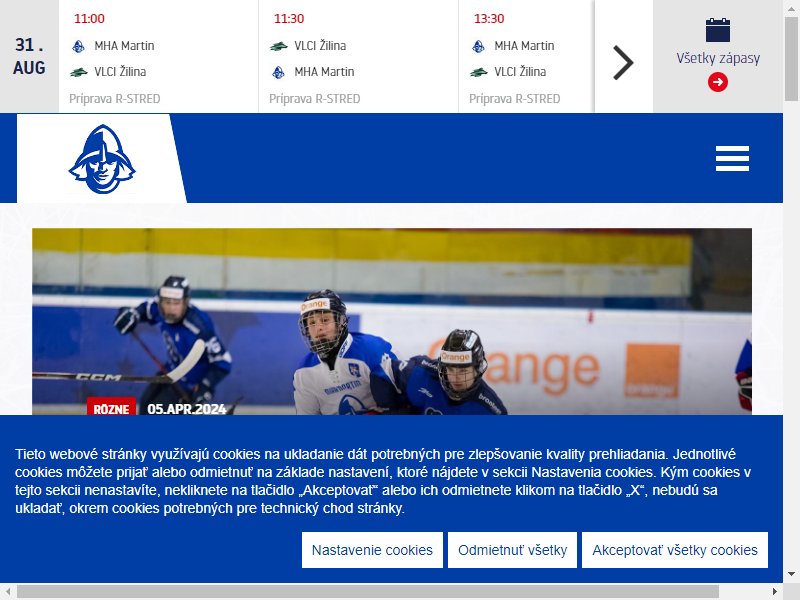Image resolution: width=800 pixels, height=600 pixels.
Task: Open Nastavenie cookies settings
Action: click(372, 550)
